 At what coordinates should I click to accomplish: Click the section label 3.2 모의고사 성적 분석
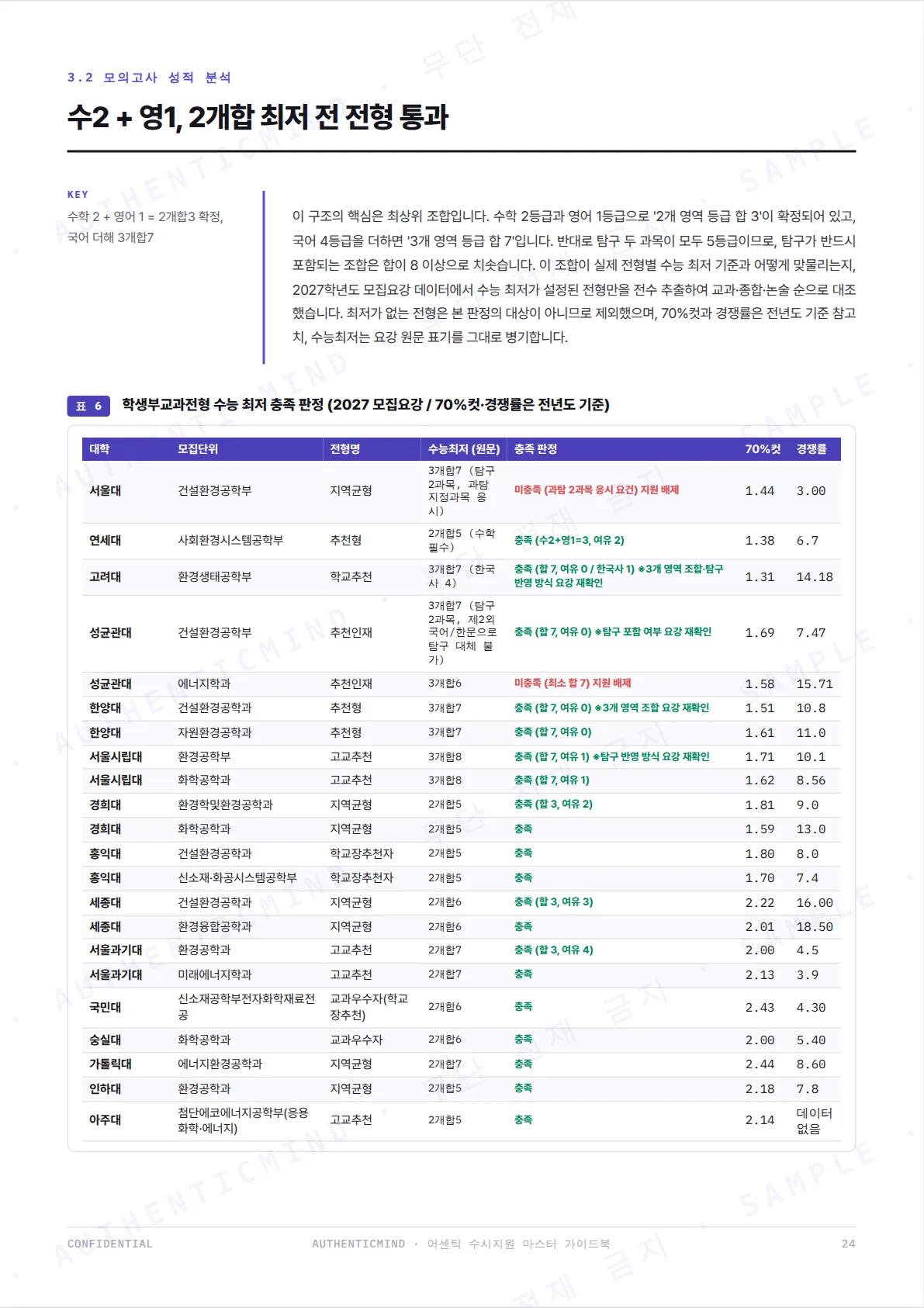(150, 78)
